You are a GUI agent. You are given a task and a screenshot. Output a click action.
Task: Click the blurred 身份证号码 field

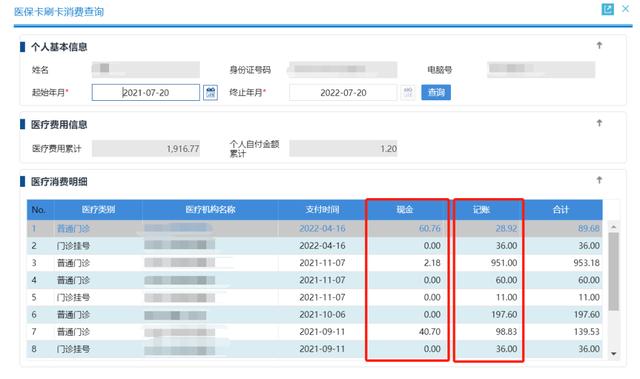pos(343,69)
